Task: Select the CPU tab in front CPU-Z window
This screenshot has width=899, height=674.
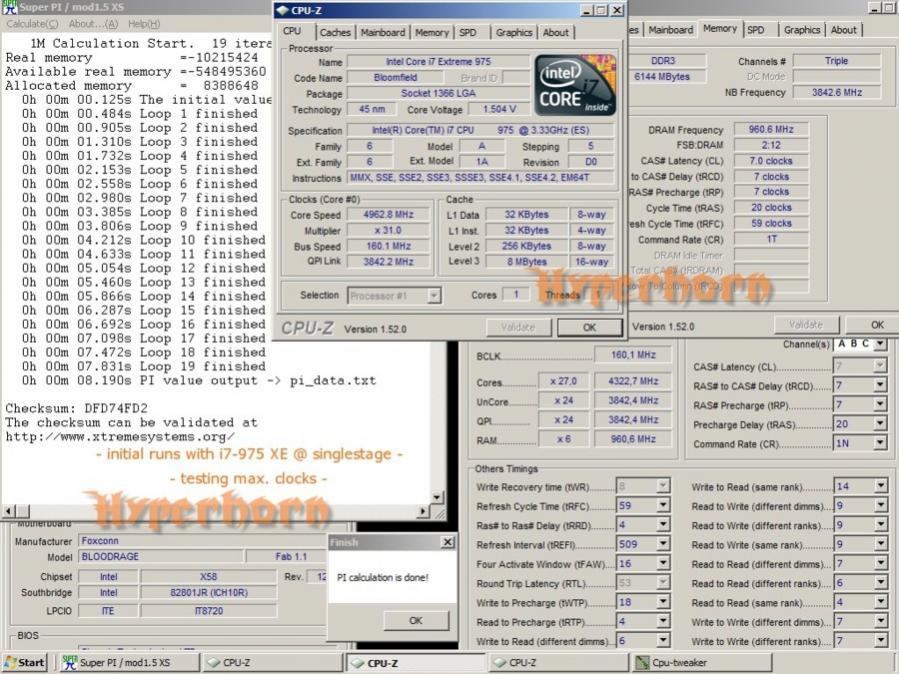Action: tap(292, 31)
